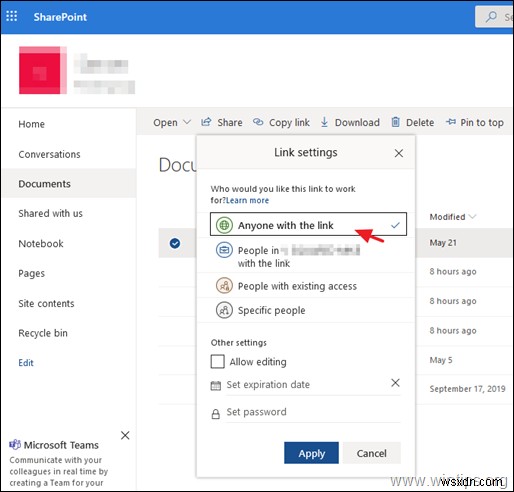
Task: Click the Apply button
Action: point(311,453)
